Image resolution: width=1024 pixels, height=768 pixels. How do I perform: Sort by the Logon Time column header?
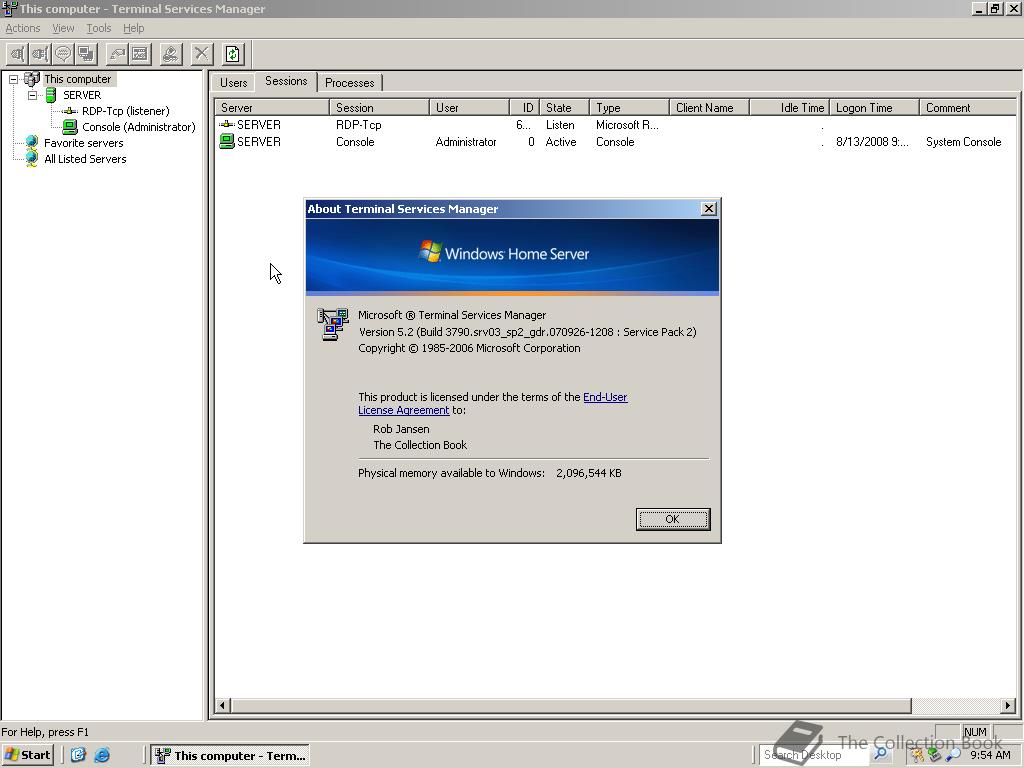click(874, 108)
